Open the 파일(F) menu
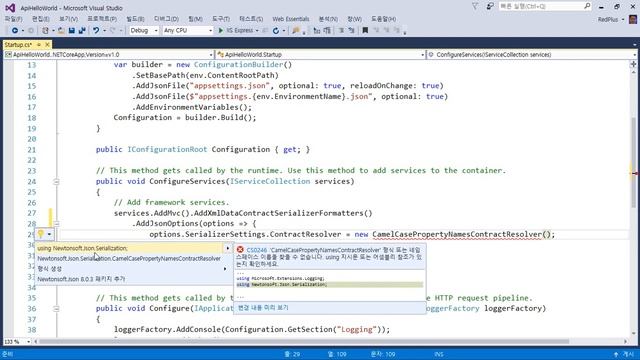 13,19
